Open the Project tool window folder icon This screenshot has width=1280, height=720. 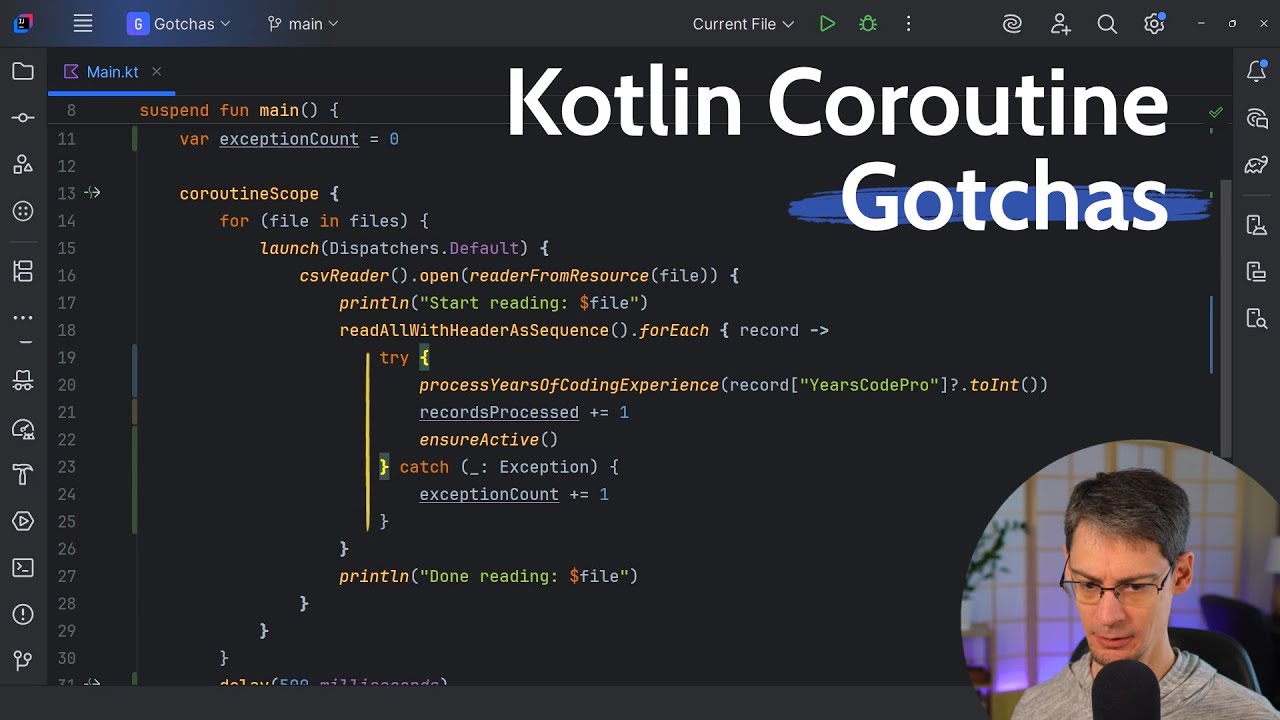click(x=22, y=71)
